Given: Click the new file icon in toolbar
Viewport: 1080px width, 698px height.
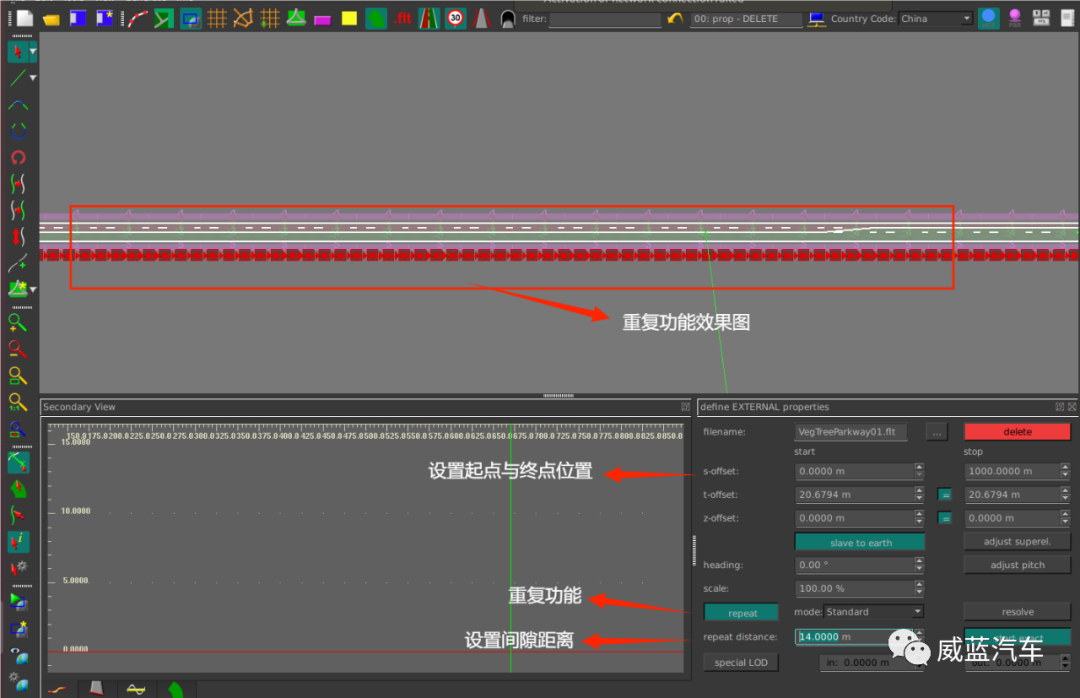Looking at the screenshot, I should [25, 19].
